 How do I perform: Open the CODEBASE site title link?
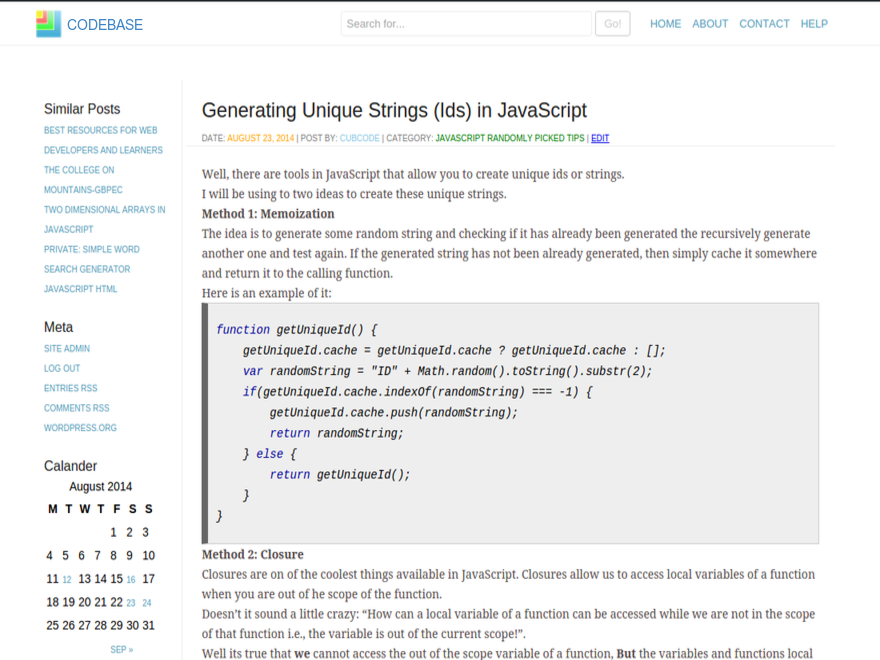pos(105,25)
